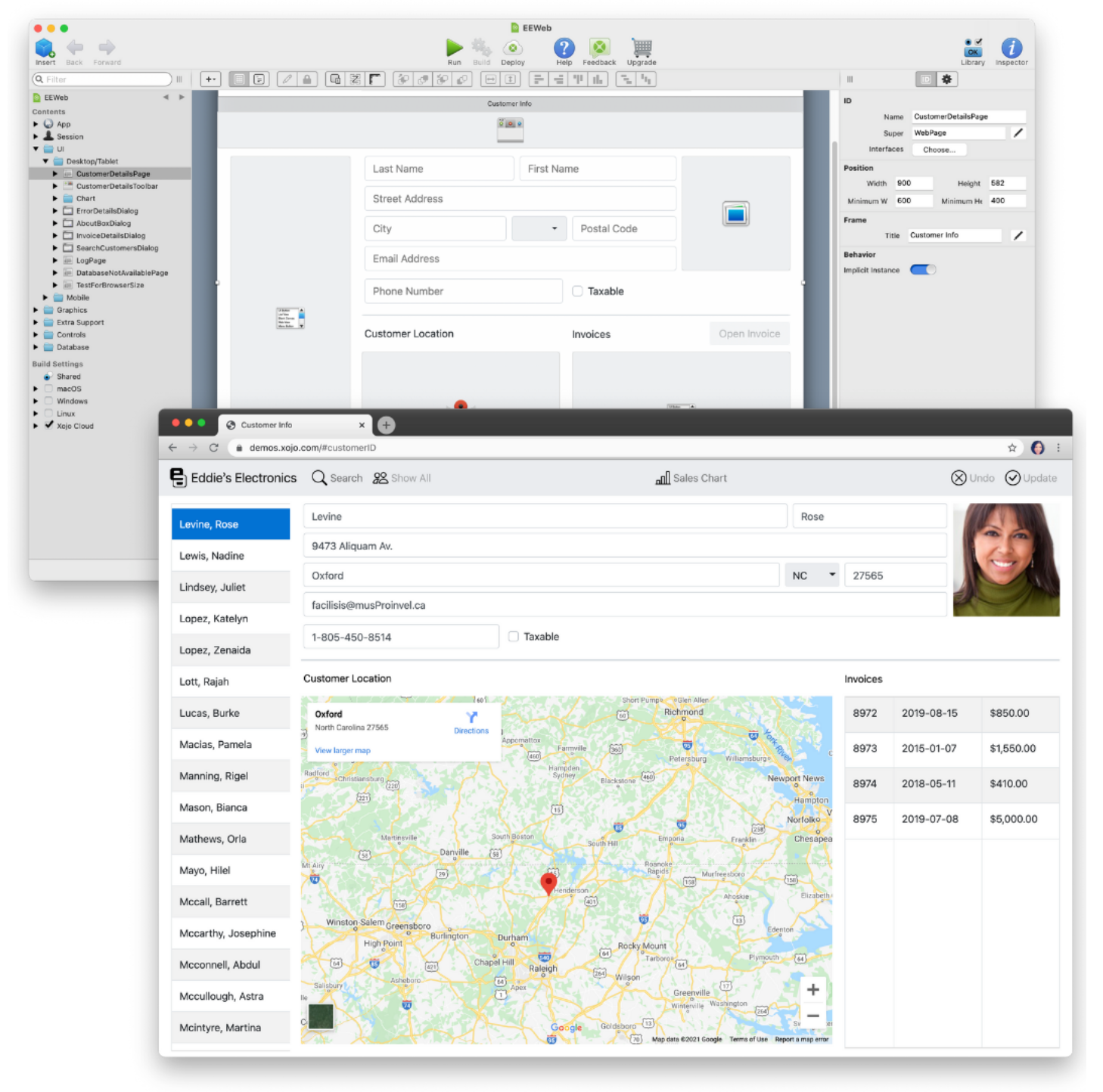The height and width of the screenshot is (1092, 1103).
Task: Toggle the Implicit Instance switch
Action: (922, 270)
